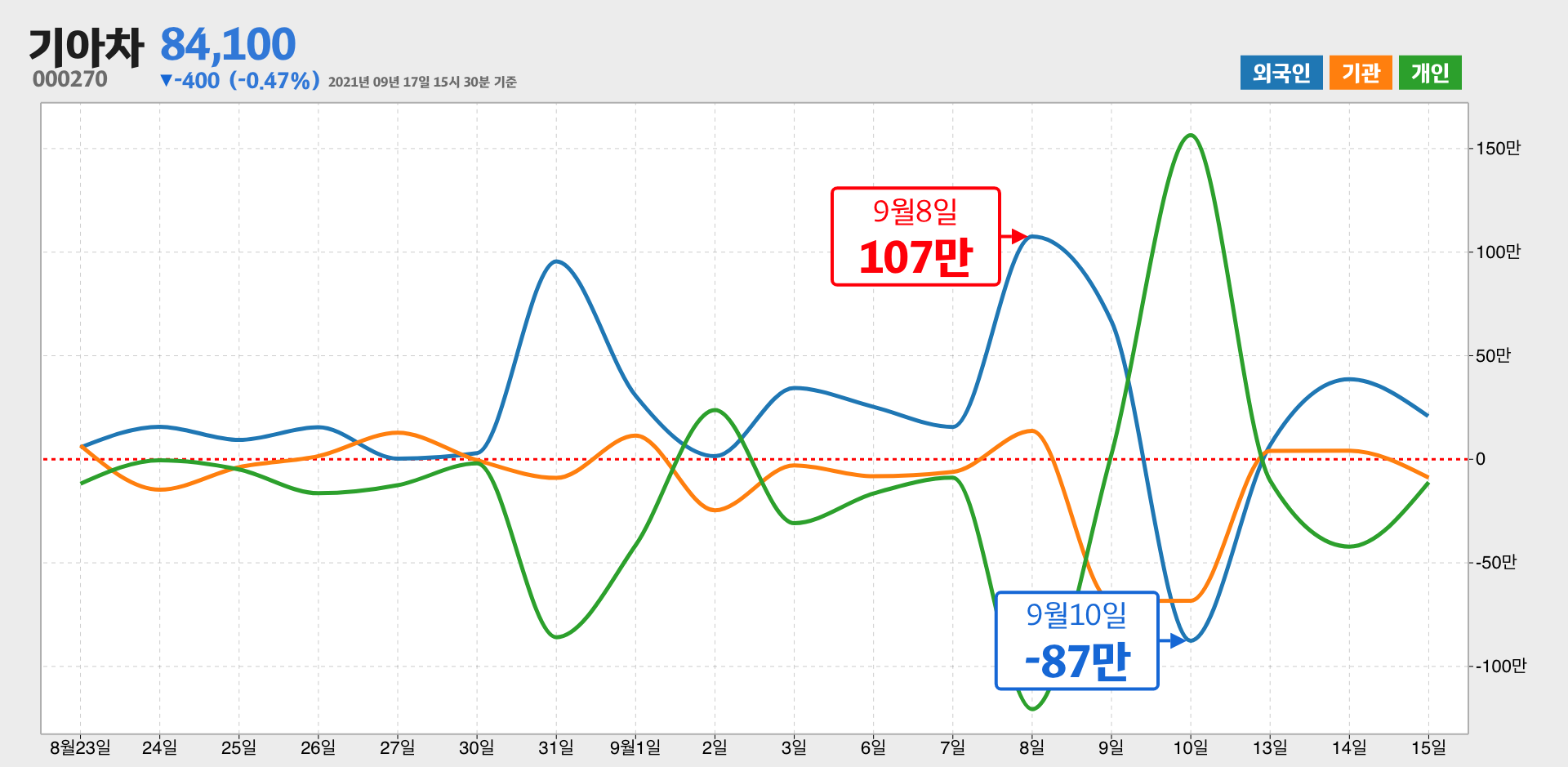Select the 30일 x-axis label
The height and width of the screenshot is (767, 1568).
(476, 747)
